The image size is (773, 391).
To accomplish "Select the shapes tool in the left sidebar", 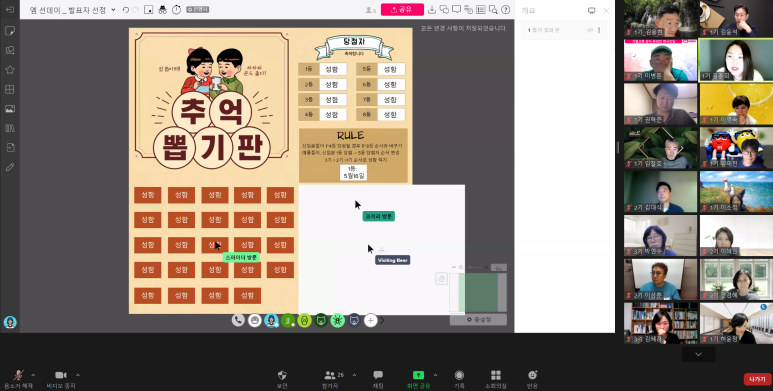I will [10, 50].
